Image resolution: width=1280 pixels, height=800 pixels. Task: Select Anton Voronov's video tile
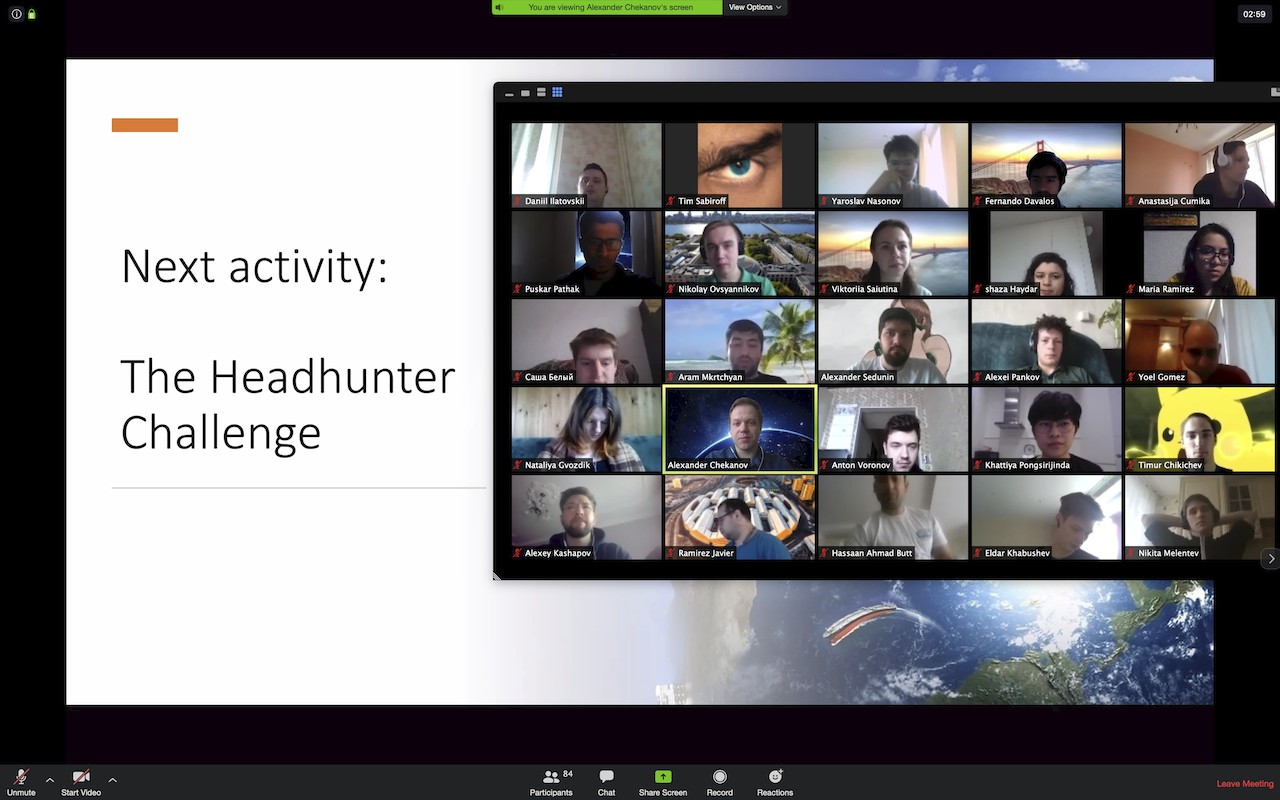(x=893, y=429)
